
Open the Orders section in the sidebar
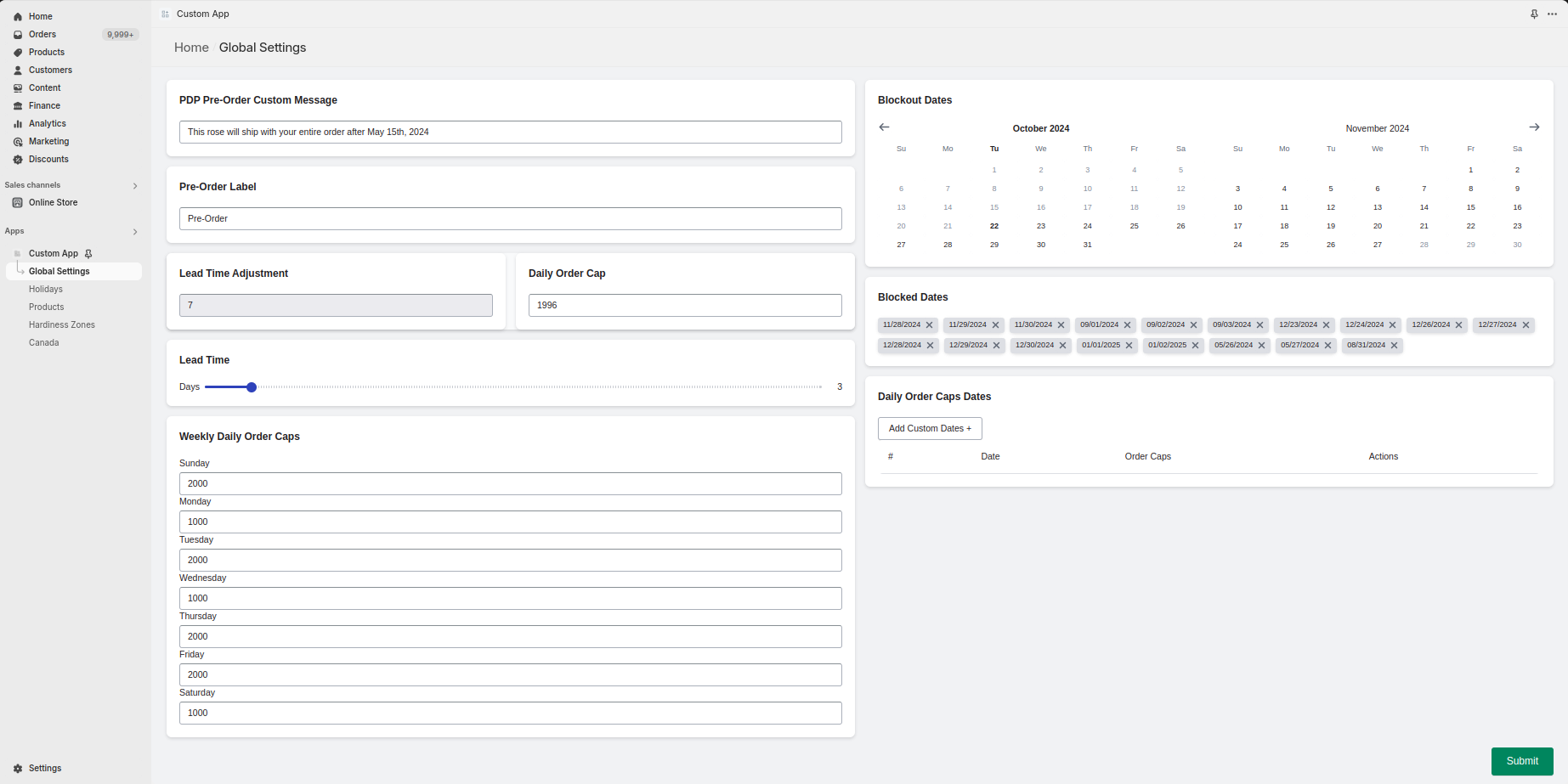pyautogui.click(x=19, y=34)
